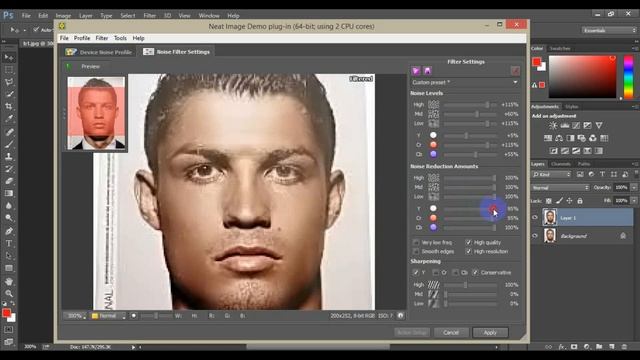Viewport: 640px width, 360px height.
Task: Click the filter for pixel layers icon
Action: coord(580,174)
